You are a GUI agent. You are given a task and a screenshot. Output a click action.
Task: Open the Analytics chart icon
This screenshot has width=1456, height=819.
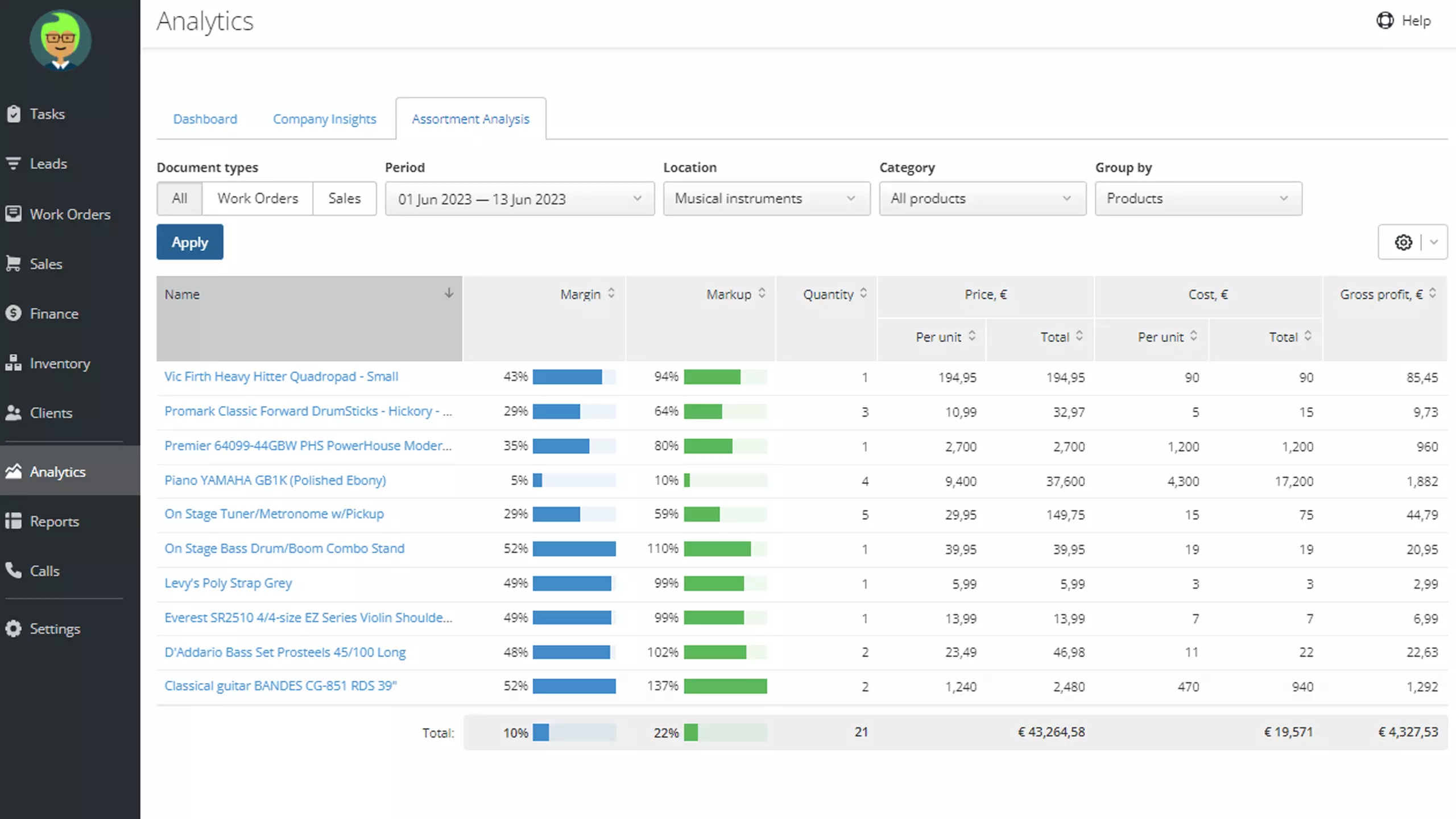pos(14,471)
